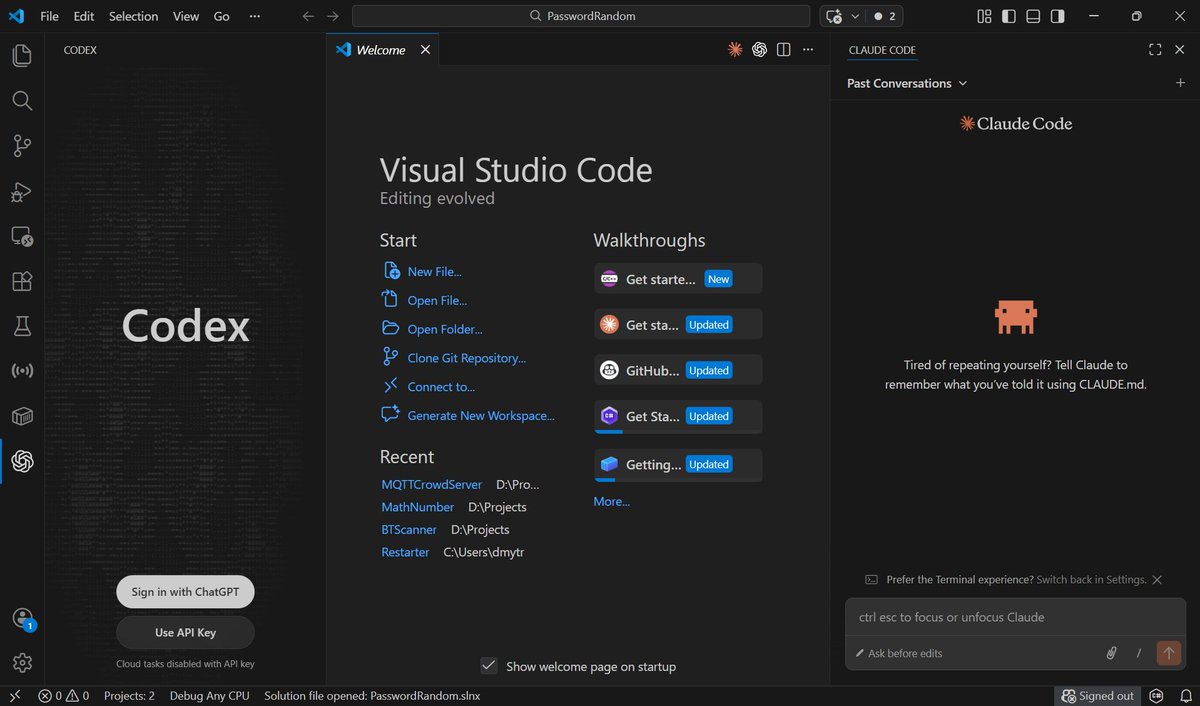Image resolution: width=1200 pixels, height=706 pixels.
Task: Open the GitHub walkthrough card
Action: pyautogui.click(x=678, y=370)
